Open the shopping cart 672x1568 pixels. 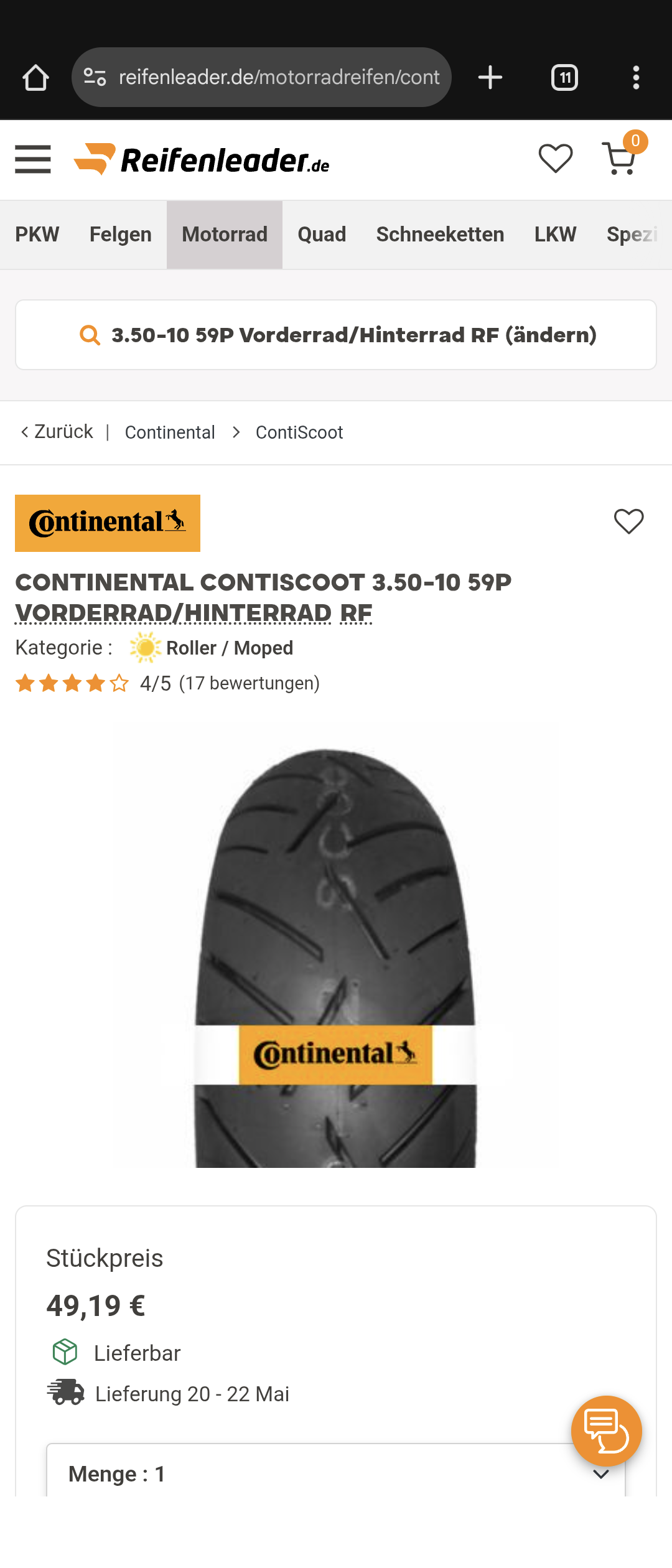(621, 159)
